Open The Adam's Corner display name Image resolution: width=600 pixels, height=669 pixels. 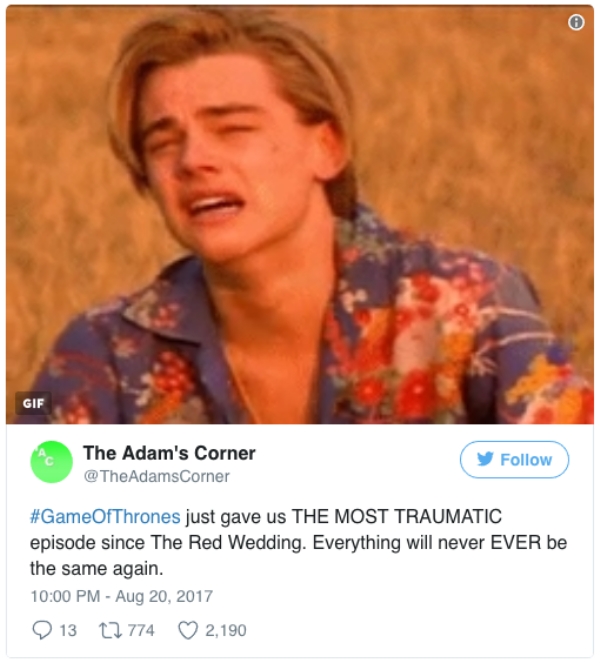pos(169,453)
